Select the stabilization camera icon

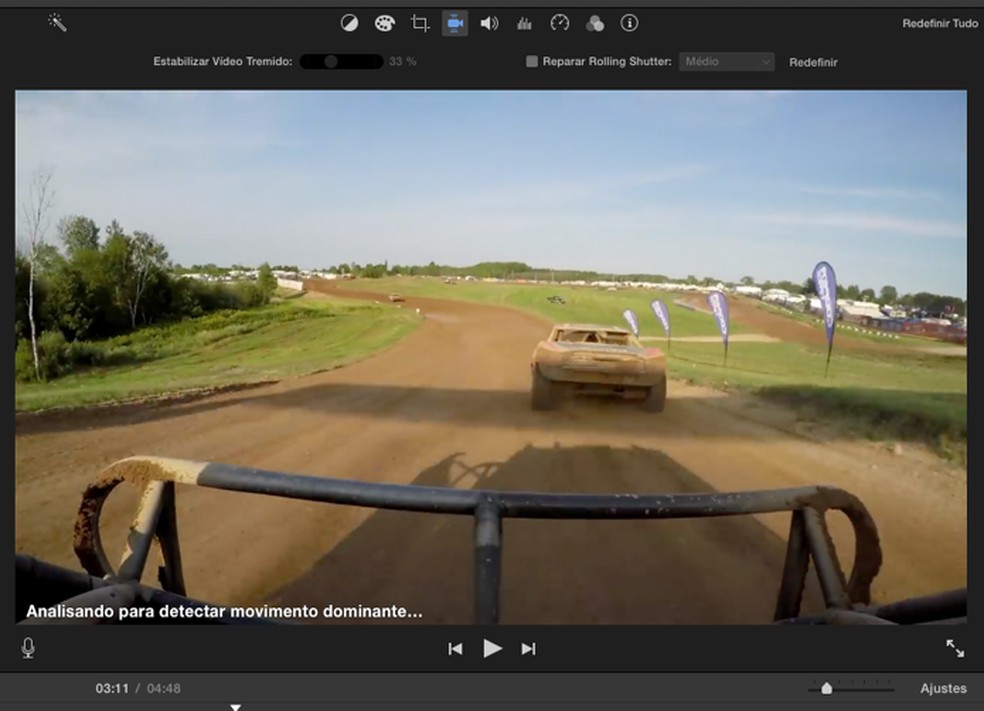point(455,24)
